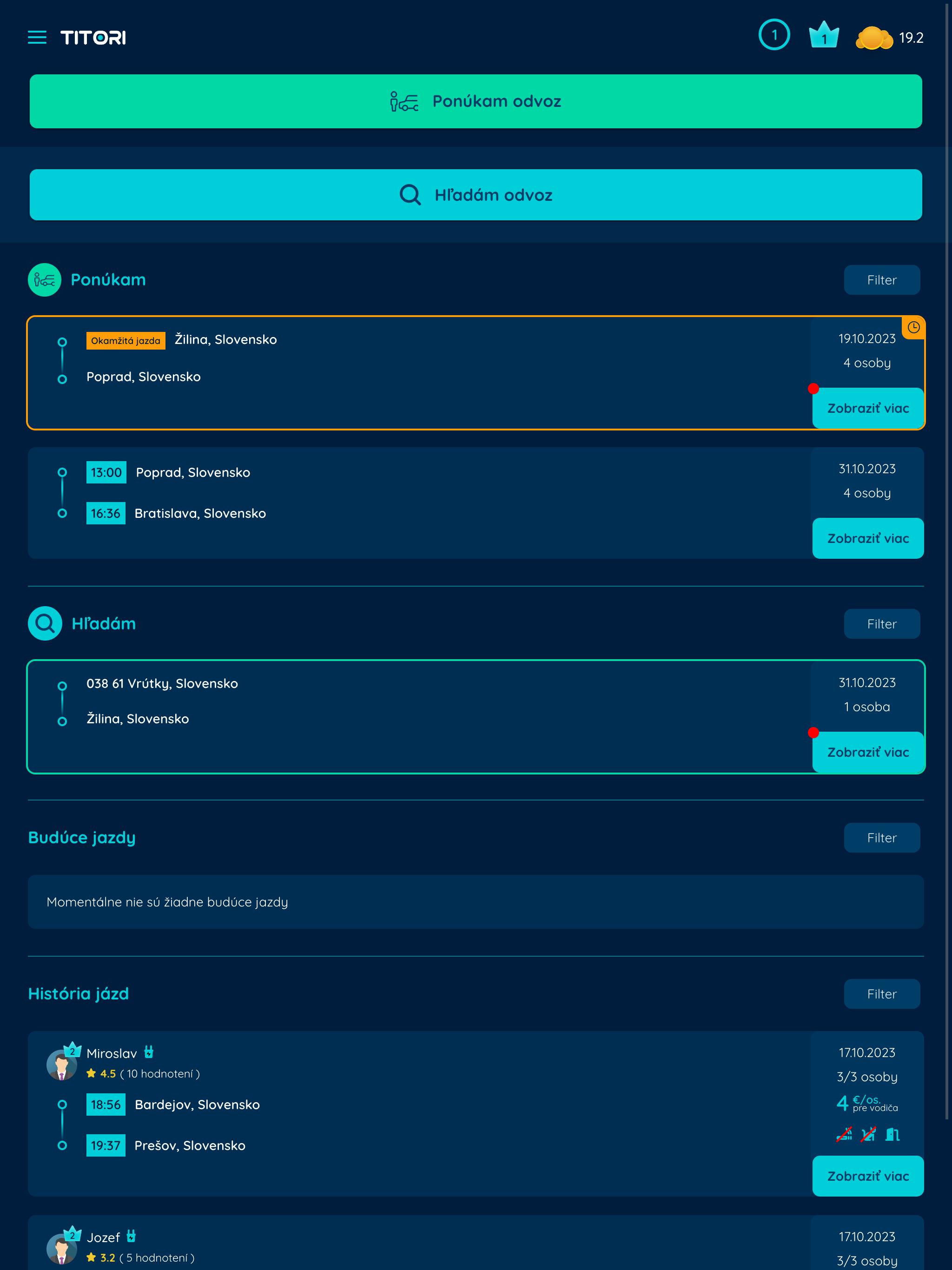The height and width of the screenshot is (1270, 952).
Task: Click the crown level icon
Action: tap(824, 34)
